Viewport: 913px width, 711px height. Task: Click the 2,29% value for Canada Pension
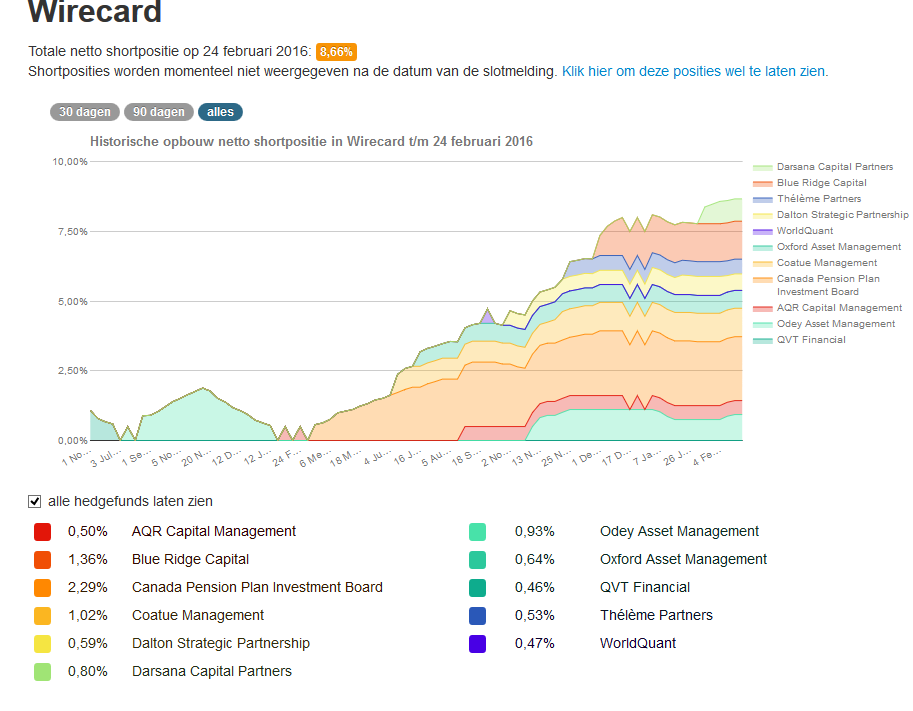[87, 587]
